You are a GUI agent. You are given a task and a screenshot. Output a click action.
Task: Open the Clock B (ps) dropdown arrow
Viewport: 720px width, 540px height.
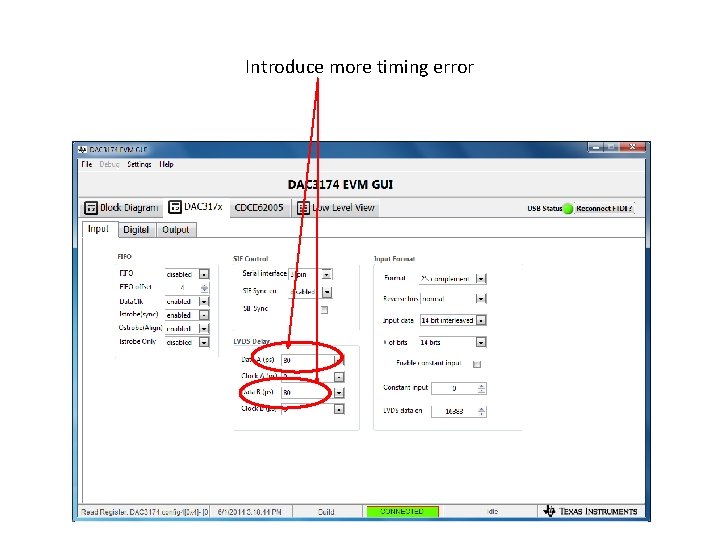point(339,409)
